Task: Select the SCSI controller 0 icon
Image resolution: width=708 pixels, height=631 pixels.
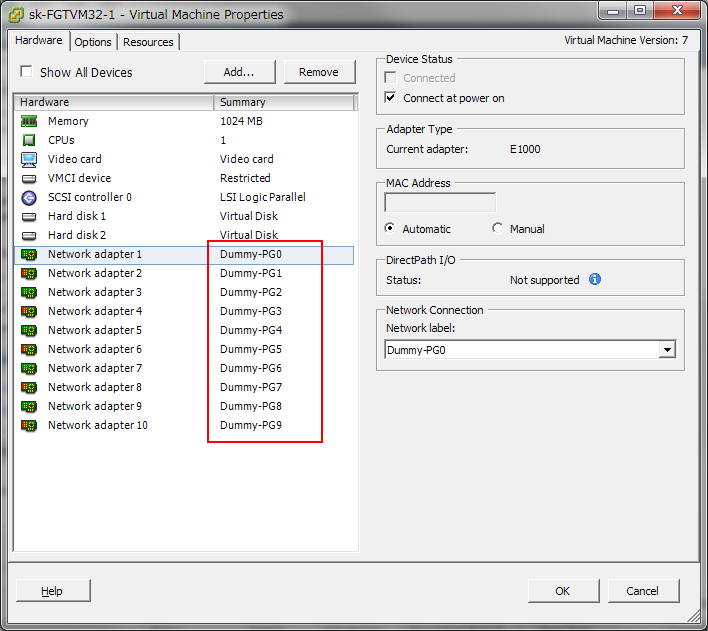Action: click(29, 197)
